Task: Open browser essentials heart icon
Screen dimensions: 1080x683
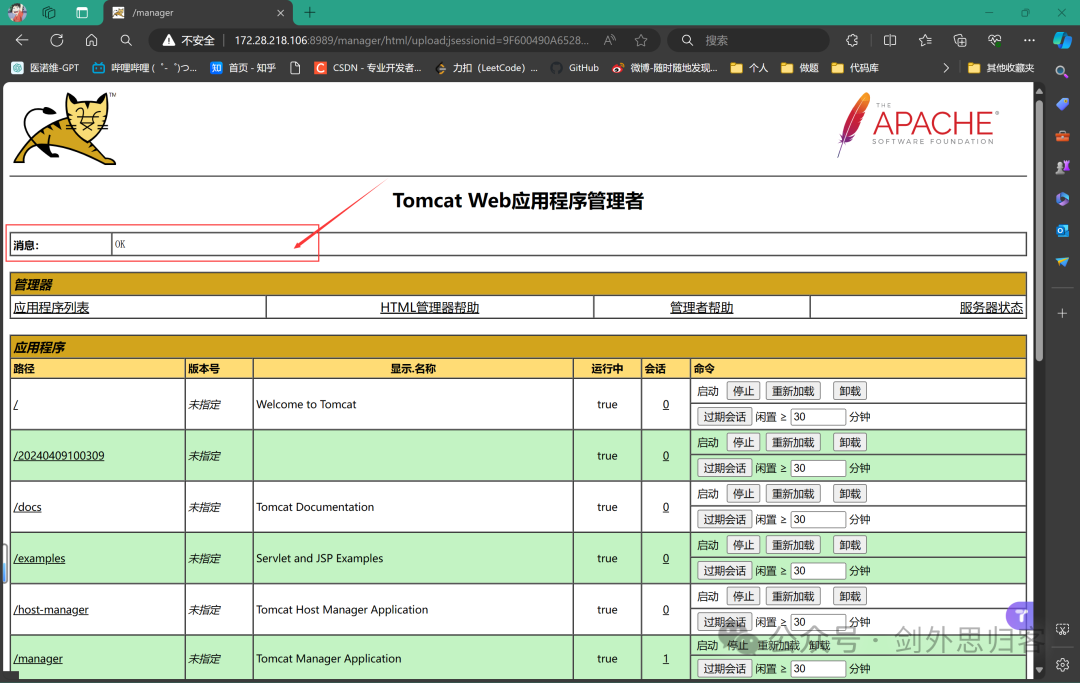Action: click(x=994, y=40)
